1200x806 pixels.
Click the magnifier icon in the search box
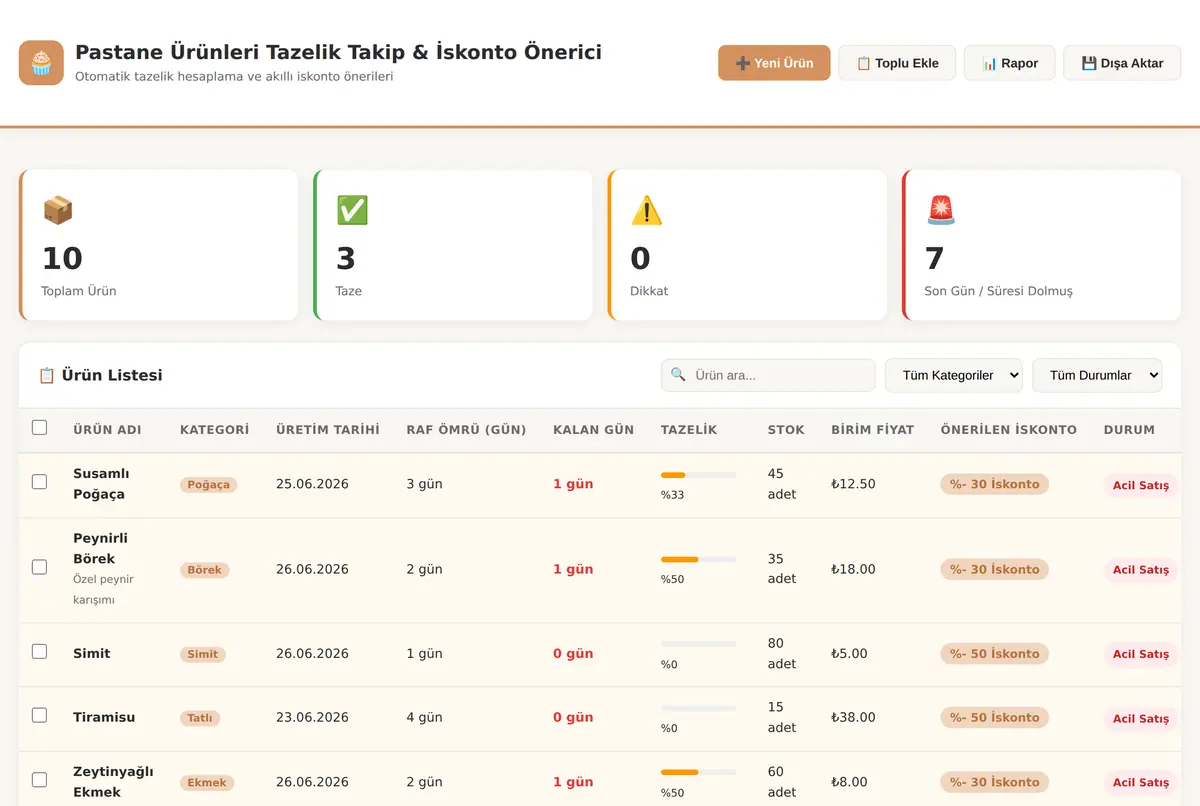(x=678, y=375)
